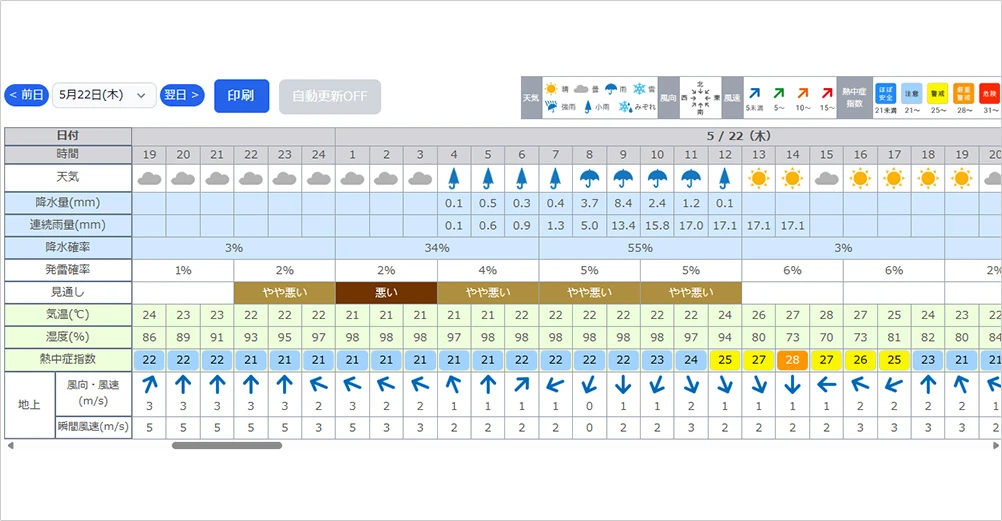
Task: Click the cloud weather icon at 15 o'clock
Action: (x=826, y=178)
